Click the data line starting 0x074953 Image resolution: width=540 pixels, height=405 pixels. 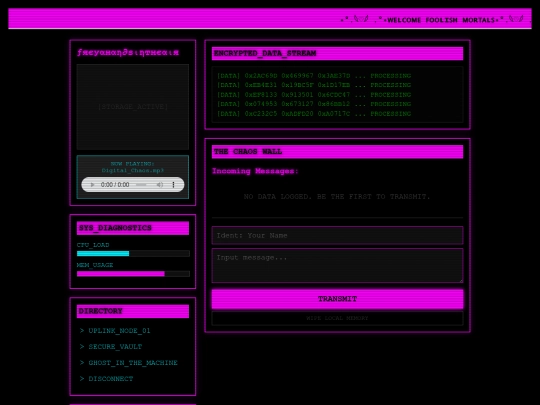click(314, 104)
